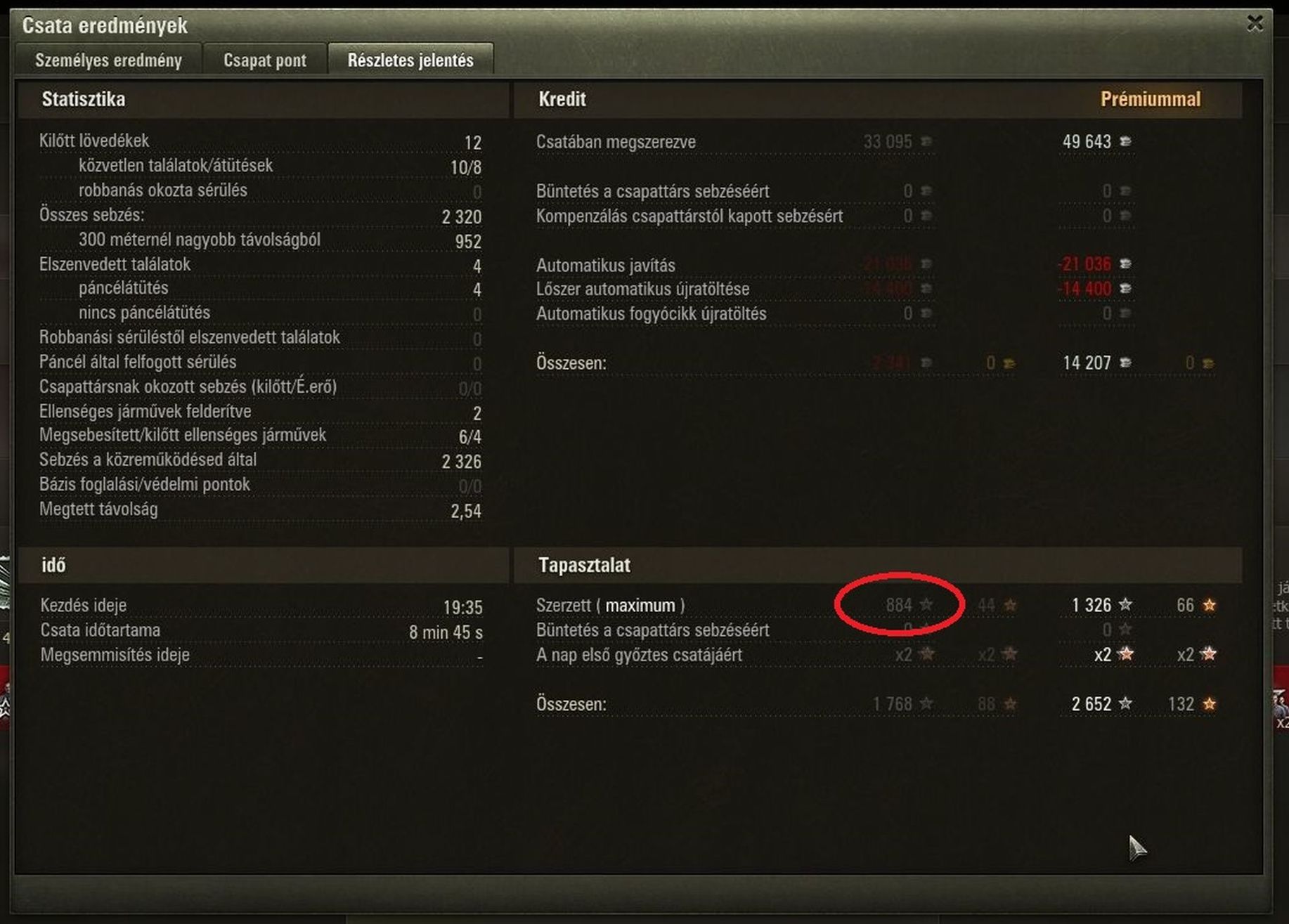Click the Csata időtartama row
The height and width of the screenshot is (924, 1289).
click(x=261, y=631)
